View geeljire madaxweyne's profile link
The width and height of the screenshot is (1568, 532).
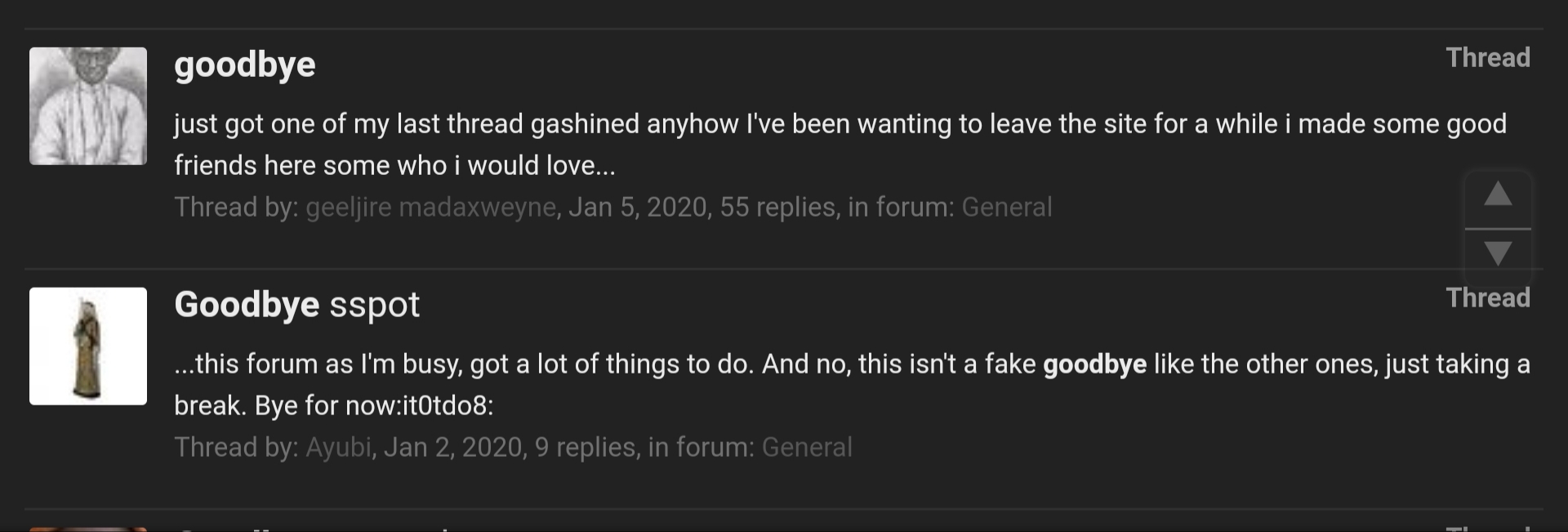pos(431,207)
